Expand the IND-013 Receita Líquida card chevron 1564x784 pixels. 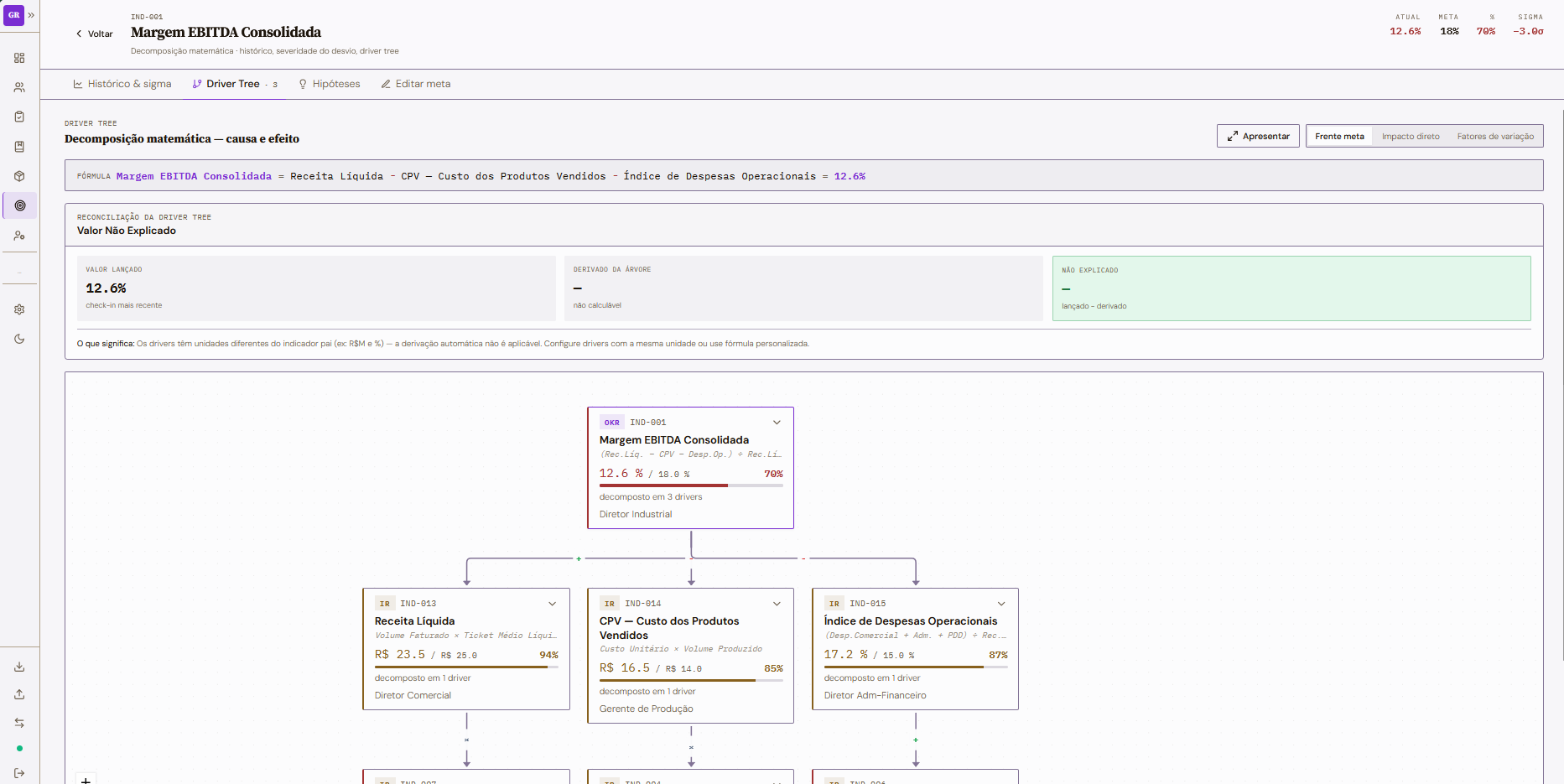tap(552, 604)
